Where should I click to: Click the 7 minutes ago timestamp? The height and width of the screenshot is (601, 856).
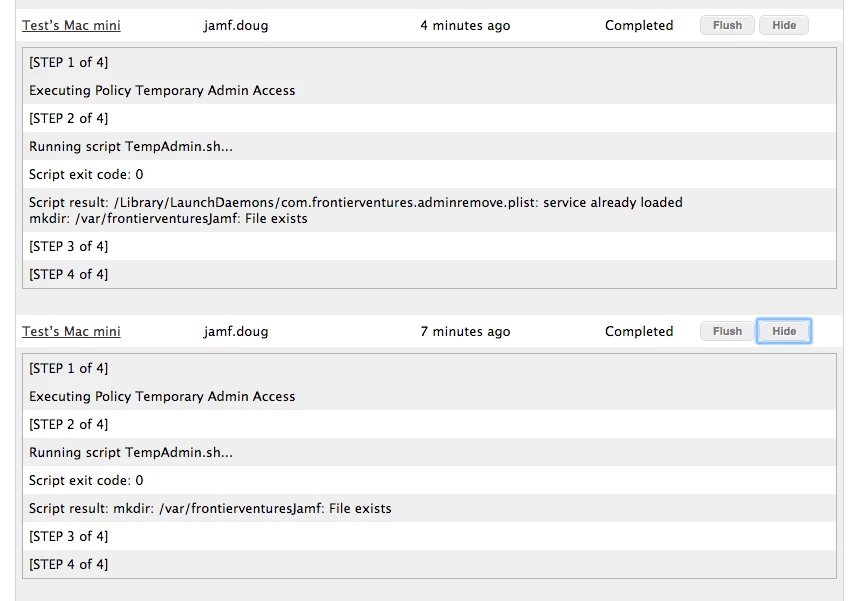(465, 332)
